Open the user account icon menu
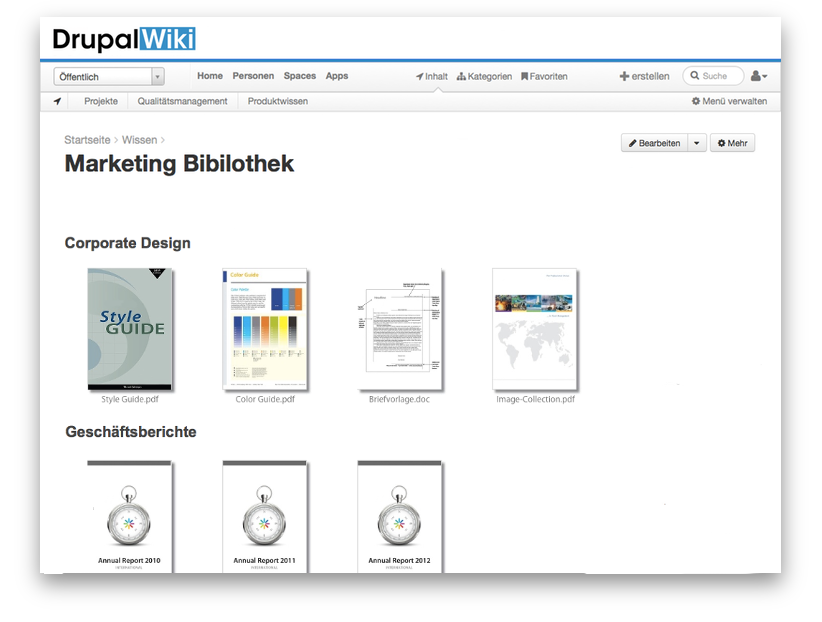This screenshot has height=622, width=822. tap(759, 76)
